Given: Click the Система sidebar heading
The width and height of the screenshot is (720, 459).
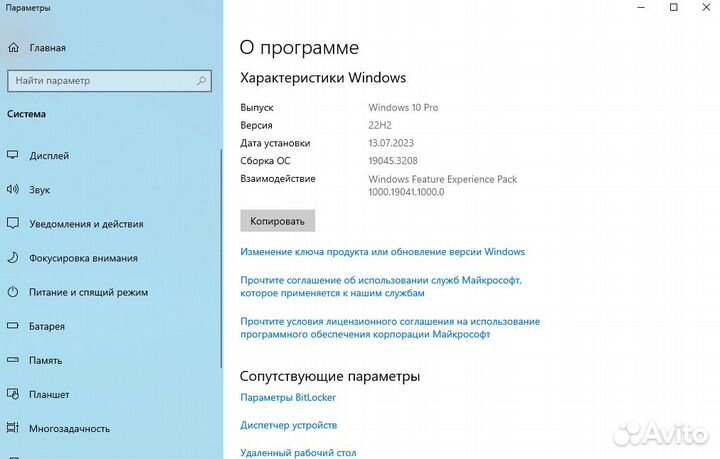Looking at the screenshot, I should click(x=26, y=114).
